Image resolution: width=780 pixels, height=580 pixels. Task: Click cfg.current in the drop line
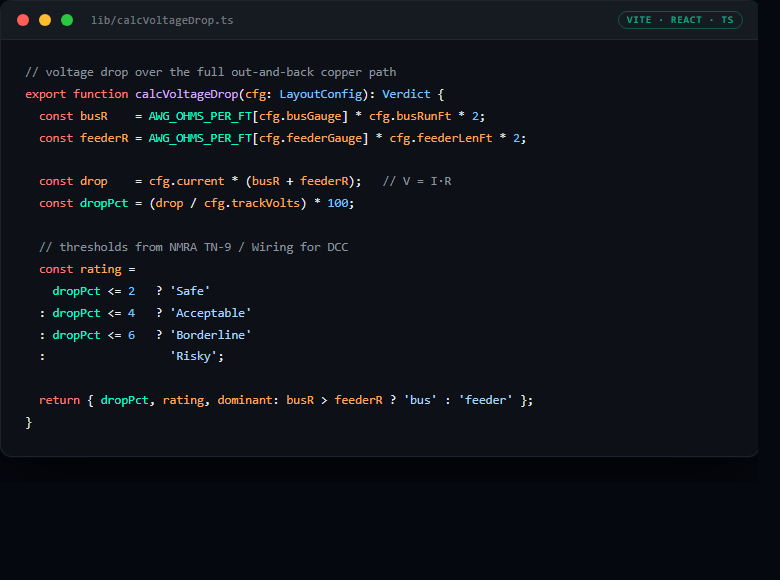coord(187,181)
